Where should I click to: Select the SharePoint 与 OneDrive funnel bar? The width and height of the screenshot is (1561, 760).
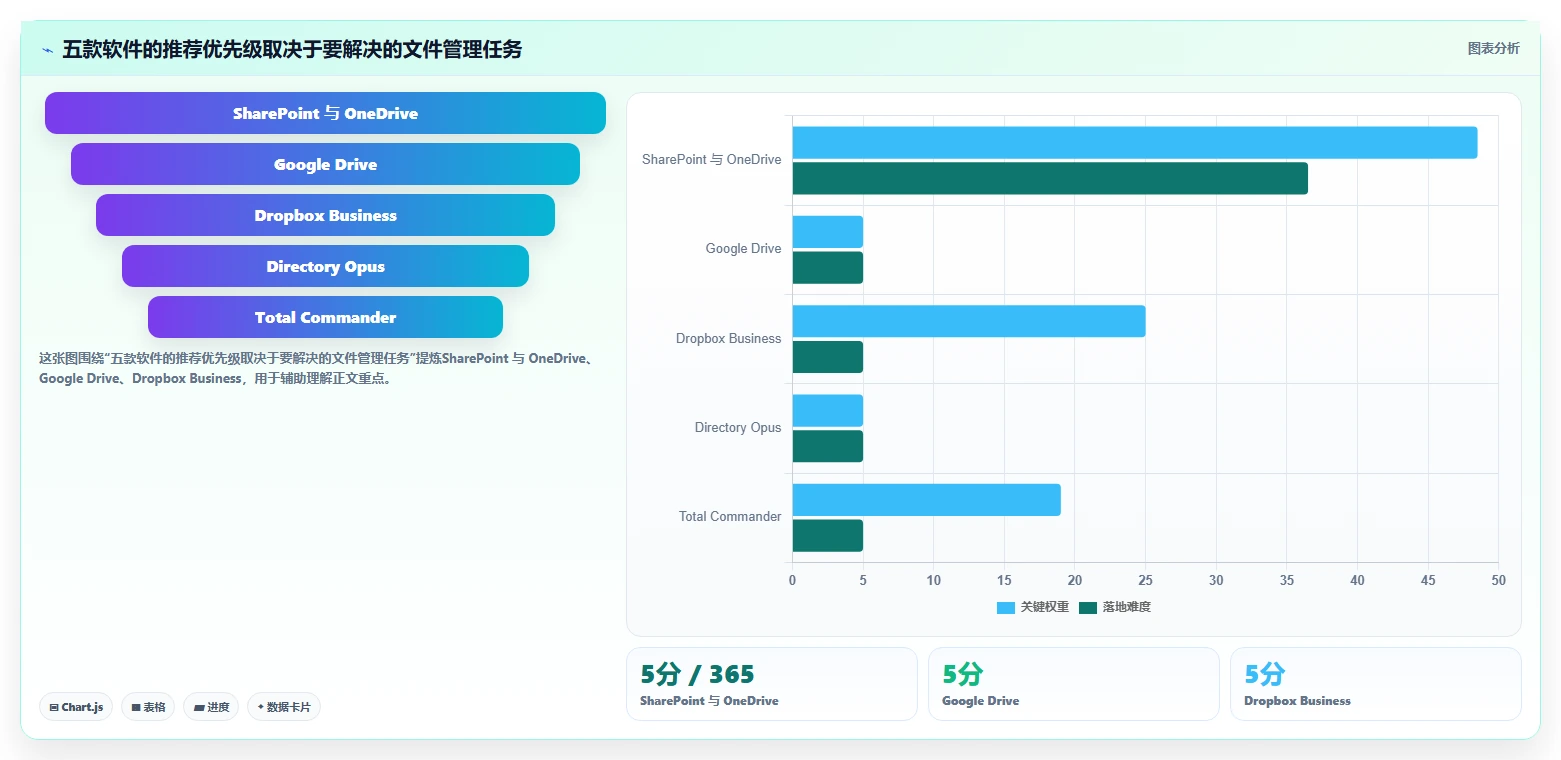pyautogui.click(x=325, y=113)
